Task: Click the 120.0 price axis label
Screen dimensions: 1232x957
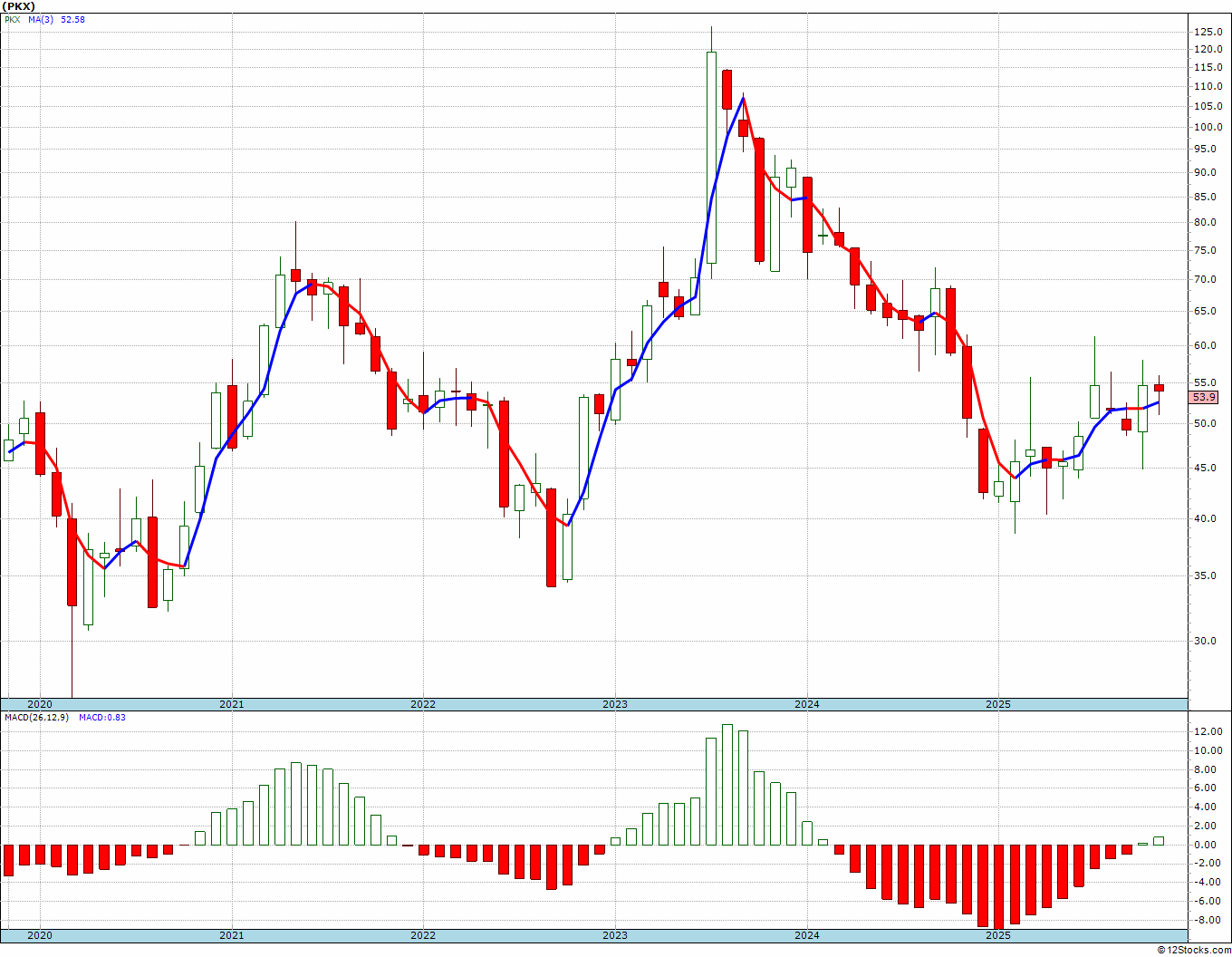Action: click(1208, 49)
